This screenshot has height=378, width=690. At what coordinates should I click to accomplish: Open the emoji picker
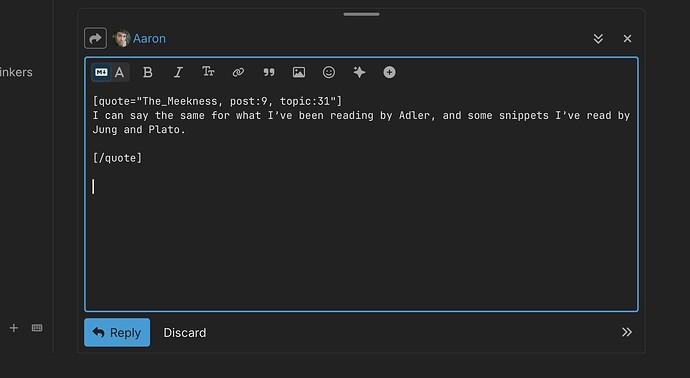click(x=329, y=72)
